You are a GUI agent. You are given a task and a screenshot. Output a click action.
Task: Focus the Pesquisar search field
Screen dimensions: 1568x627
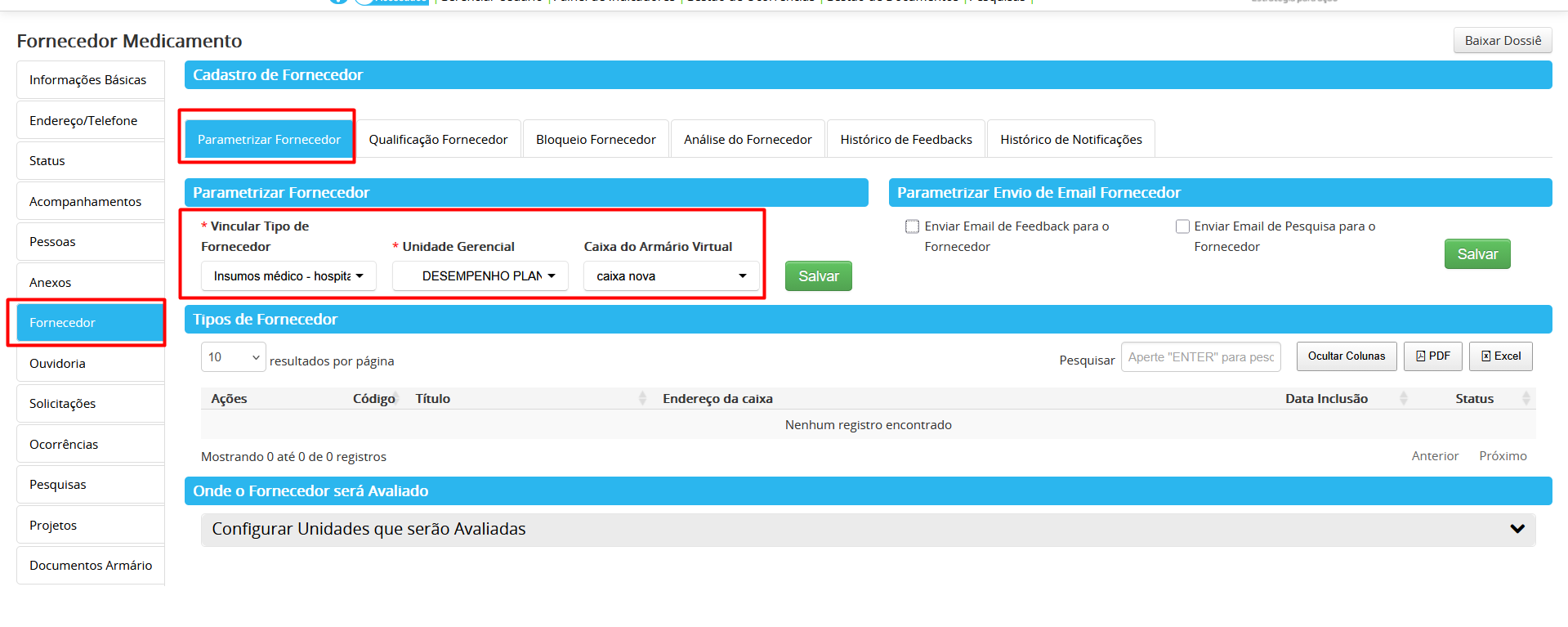pyautogui.click(x=1199, y=357)
